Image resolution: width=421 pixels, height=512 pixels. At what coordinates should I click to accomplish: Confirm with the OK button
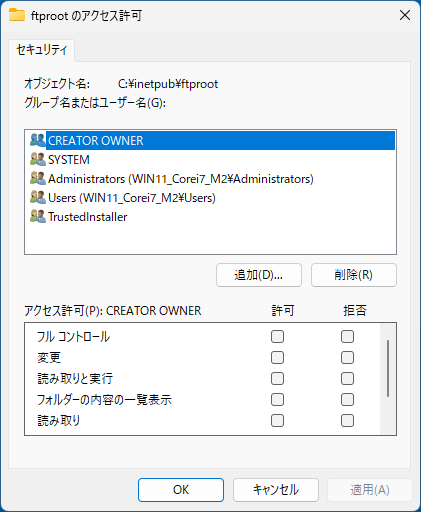pyautogui.click(x=181, y=490)
